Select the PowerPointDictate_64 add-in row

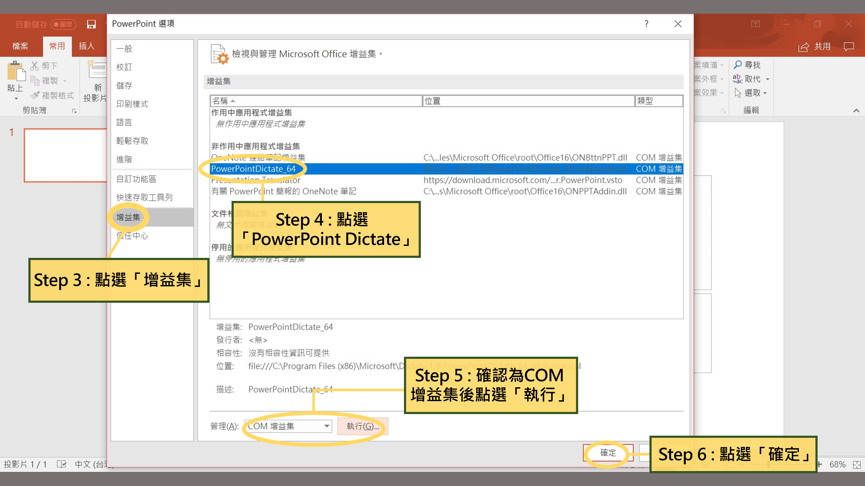tap(446, 169)
